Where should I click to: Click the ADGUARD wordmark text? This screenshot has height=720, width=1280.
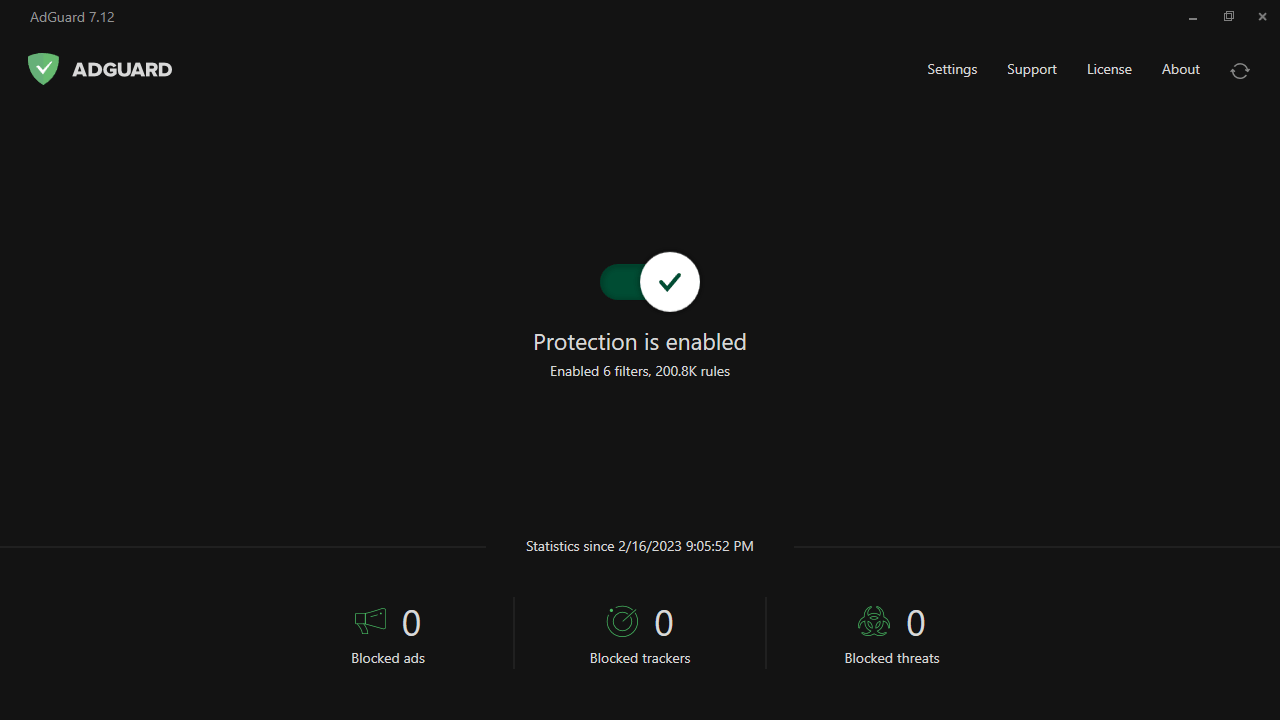point(122,69)
